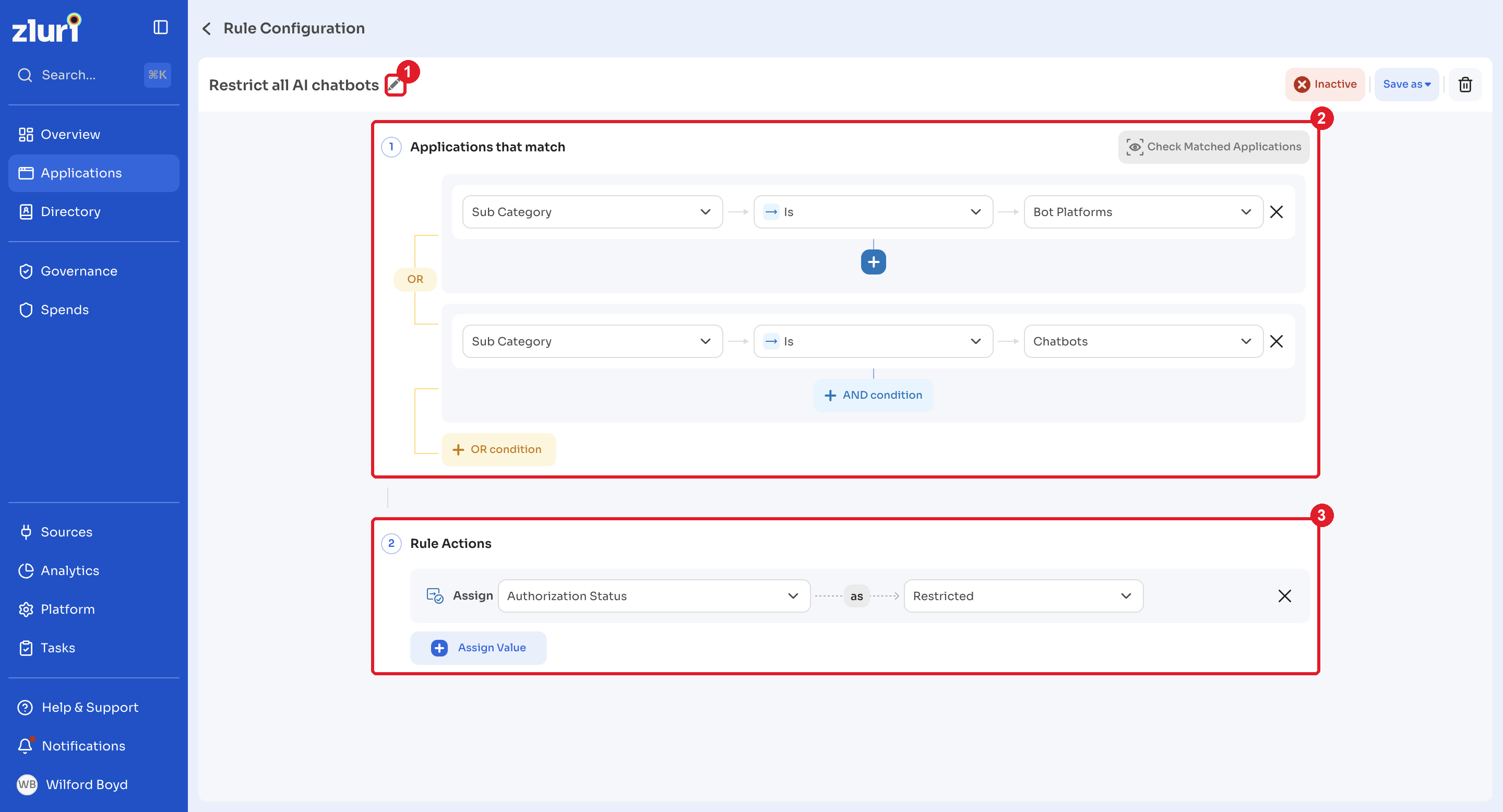Open Analytics in the sidebar
The width and height of the screenshot is (1503, 812).
click(94, 570)
